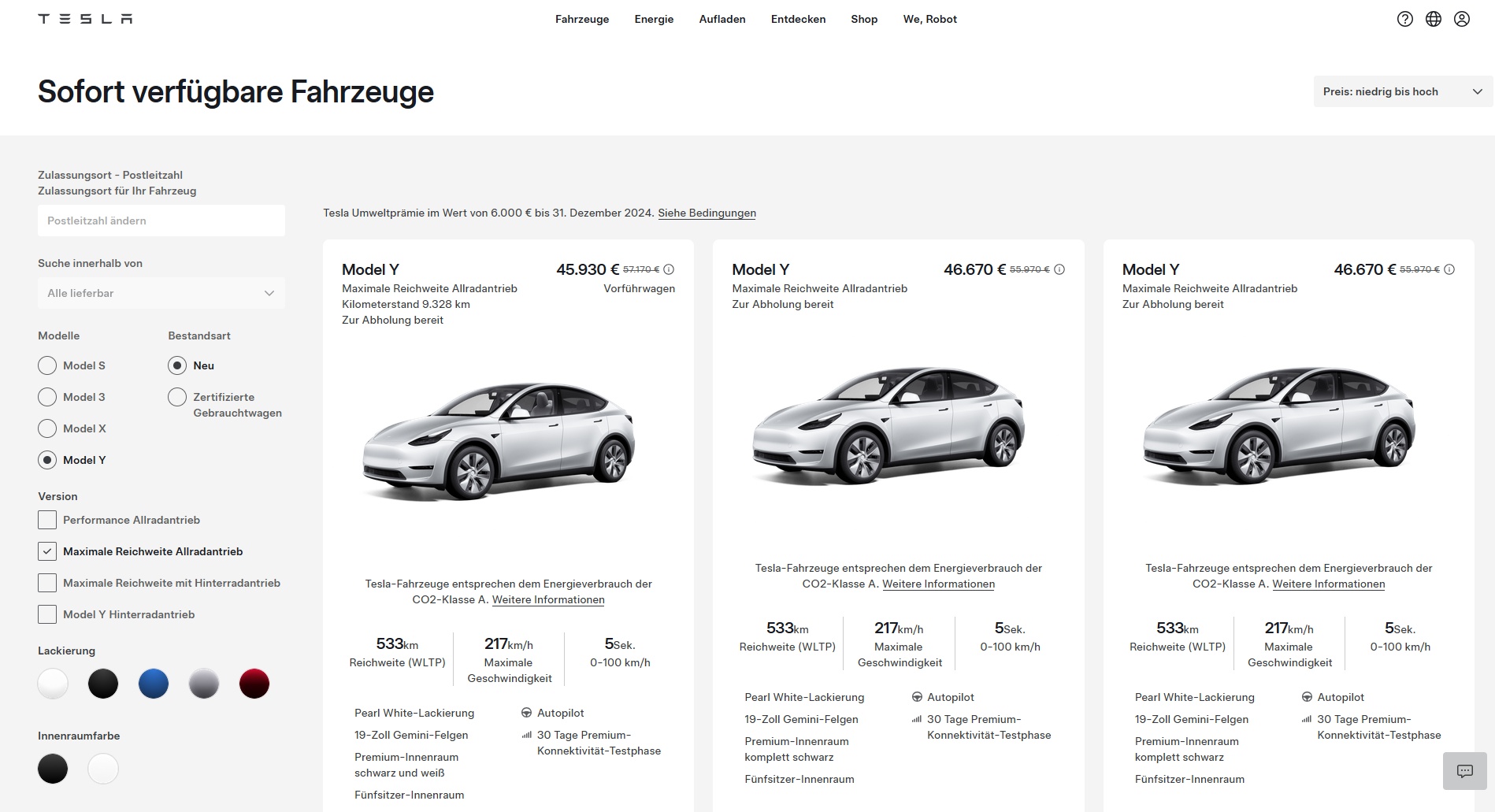Screen dimensions: 1495x812
Task: Open Weitere Informationen link on third card
Action: (1328, 584)
